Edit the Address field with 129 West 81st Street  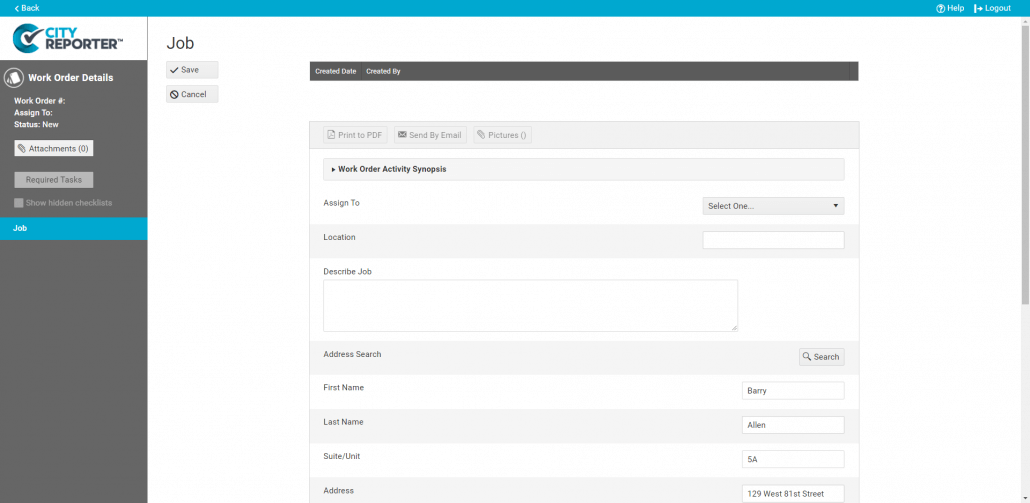[793, 493]
